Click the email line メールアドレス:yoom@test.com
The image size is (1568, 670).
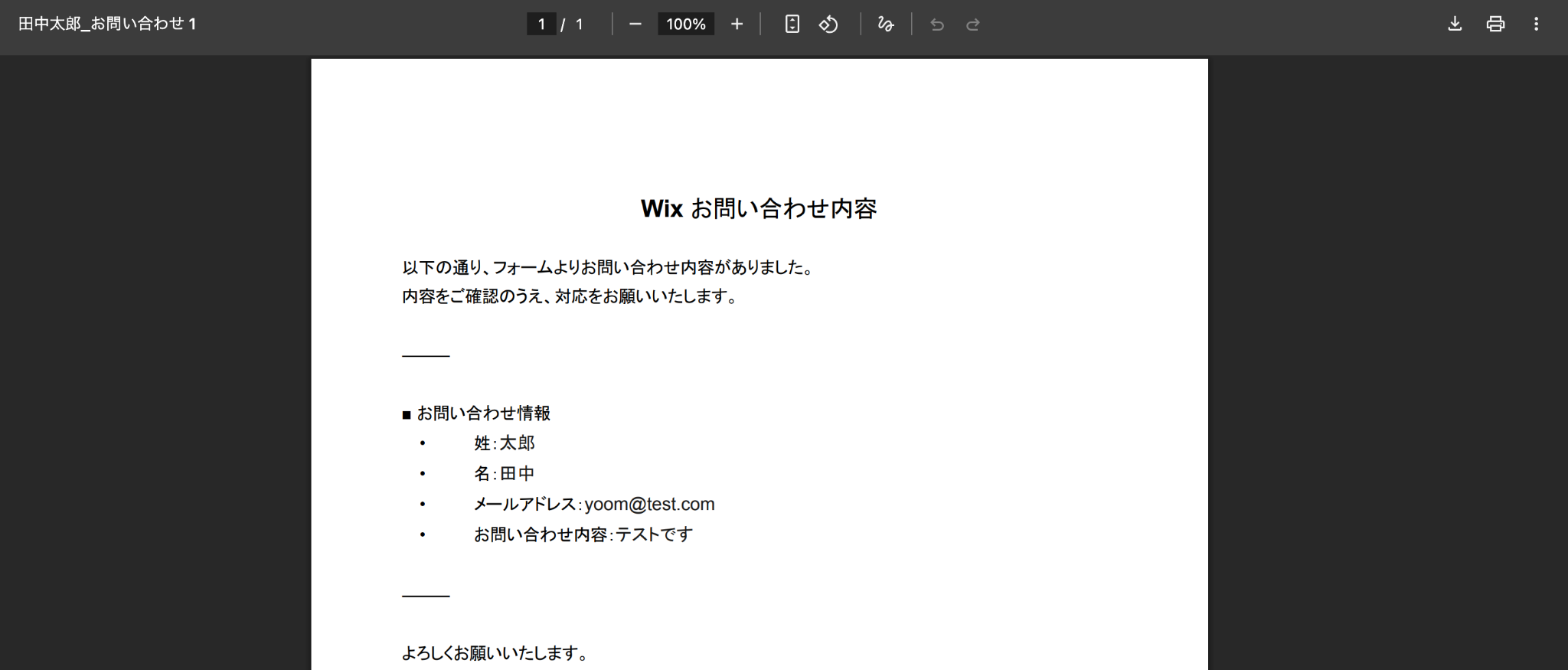[594, 504]
